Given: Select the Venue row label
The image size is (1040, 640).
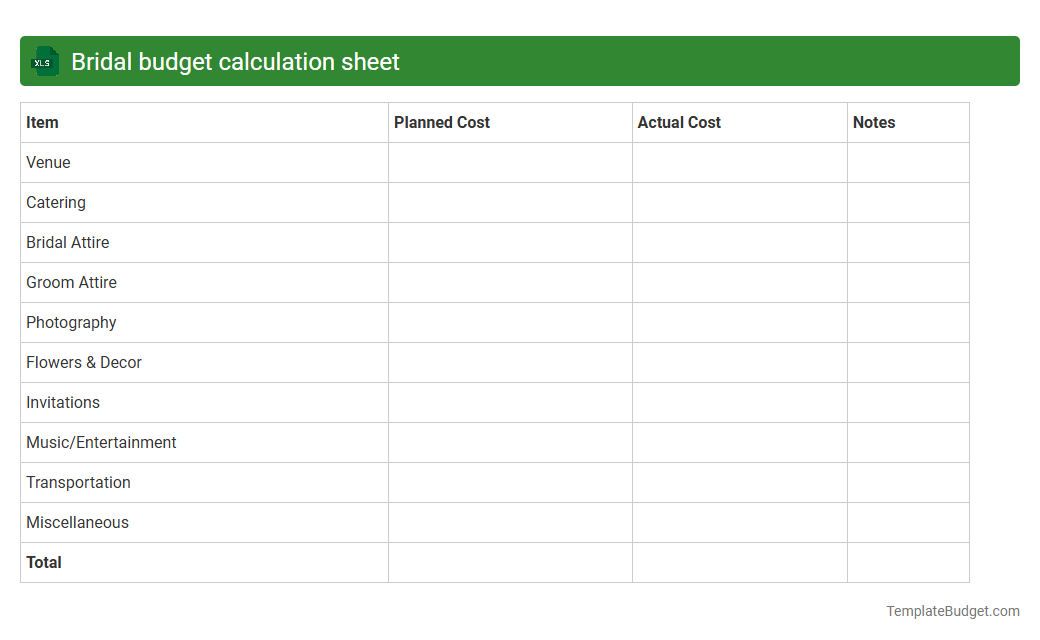Looking at the screenshot, I should click(48, 162).
